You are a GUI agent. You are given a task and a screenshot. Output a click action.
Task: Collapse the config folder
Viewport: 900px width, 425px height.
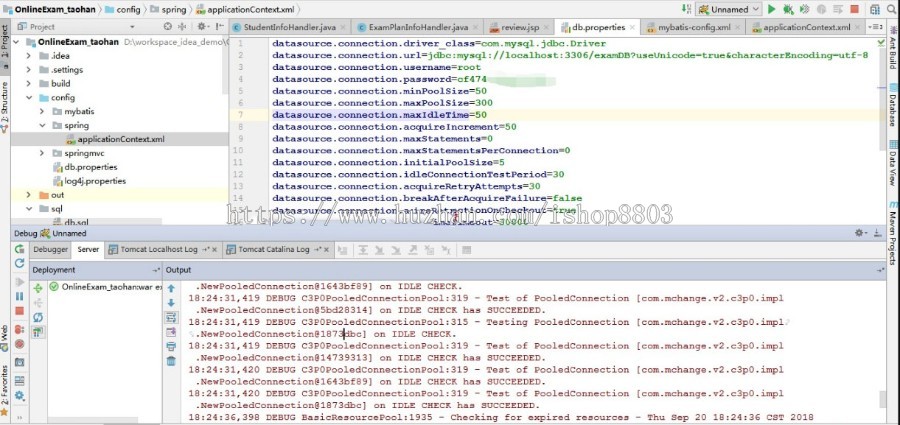[x=28, y=98]
